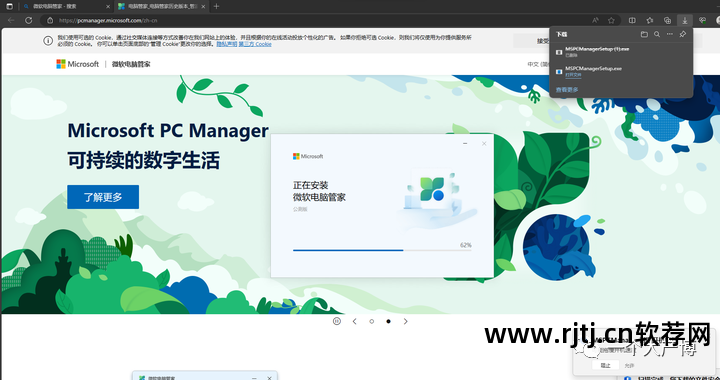Switch to the 微软电脑管家 - 搜索 tab

click(x=67, y=6)
